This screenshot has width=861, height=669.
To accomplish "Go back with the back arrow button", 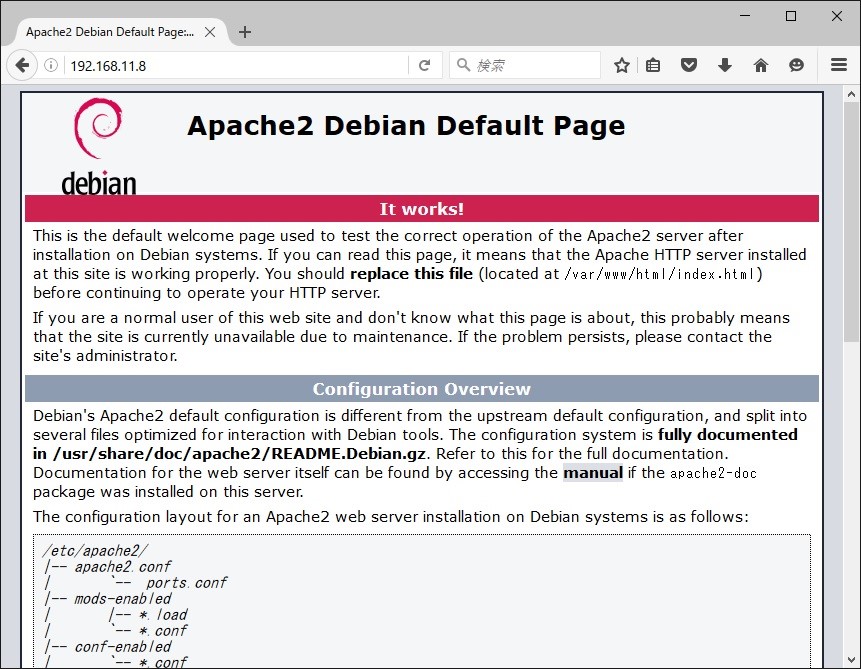I will click(x=22, y=65).
